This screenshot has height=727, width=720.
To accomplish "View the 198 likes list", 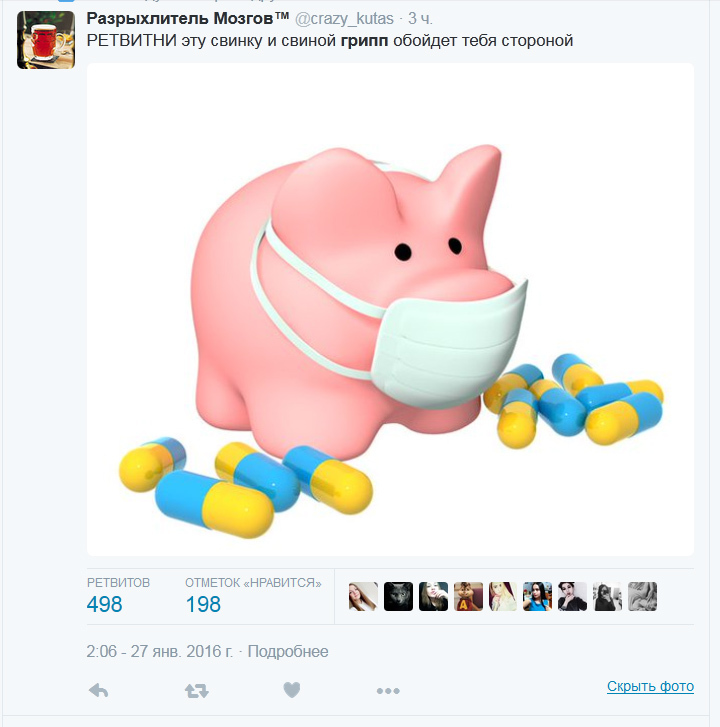I will point(203,604).
